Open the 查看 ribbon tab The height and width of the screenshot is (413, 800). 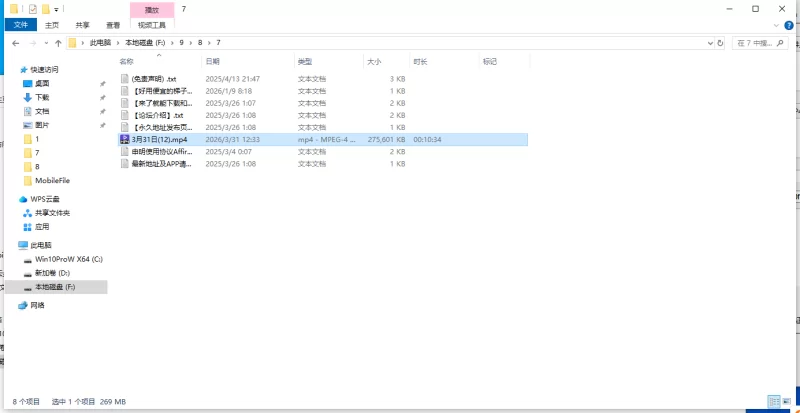pos(113,25)
